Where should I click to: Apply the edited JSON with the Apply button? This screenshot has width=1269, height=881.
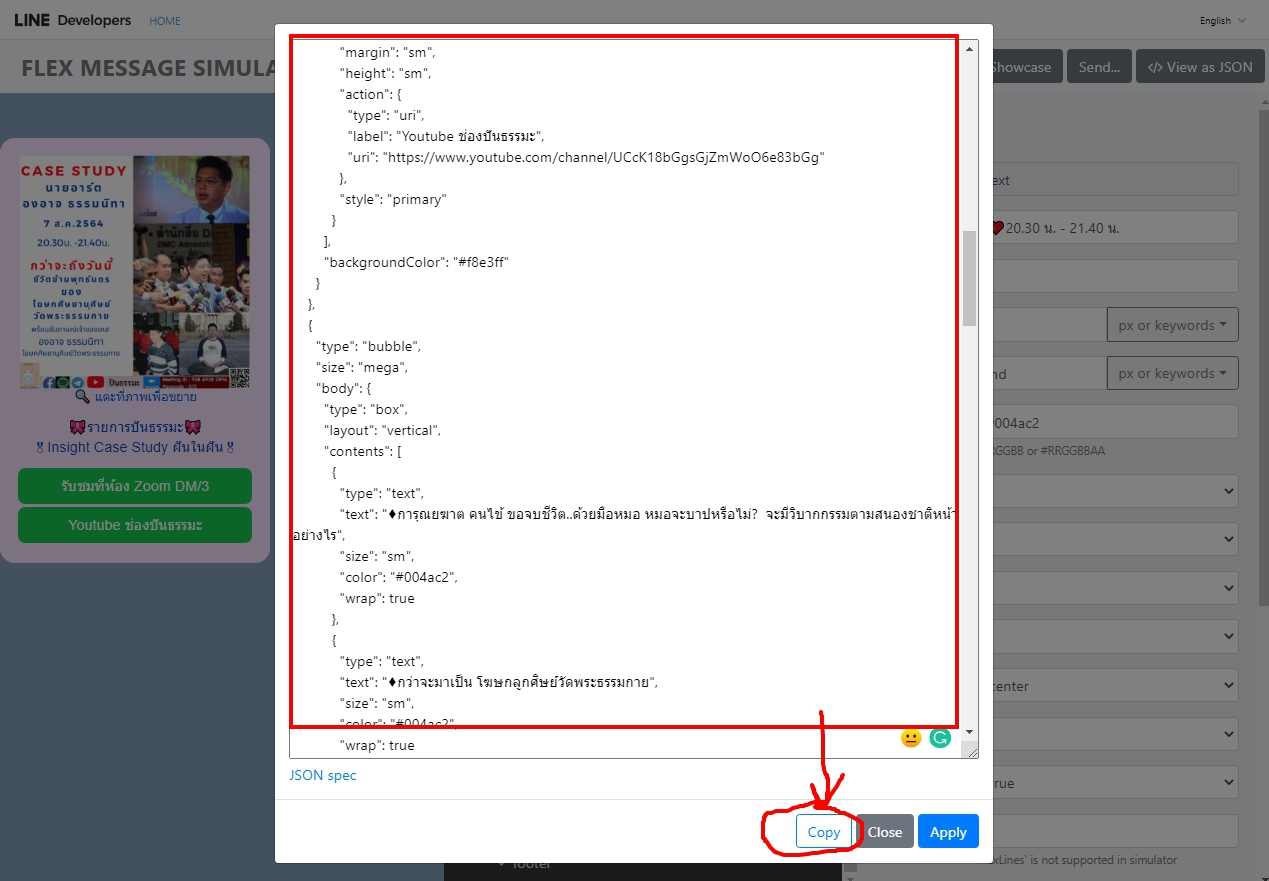pyautogui.click(x=947, y=831)
